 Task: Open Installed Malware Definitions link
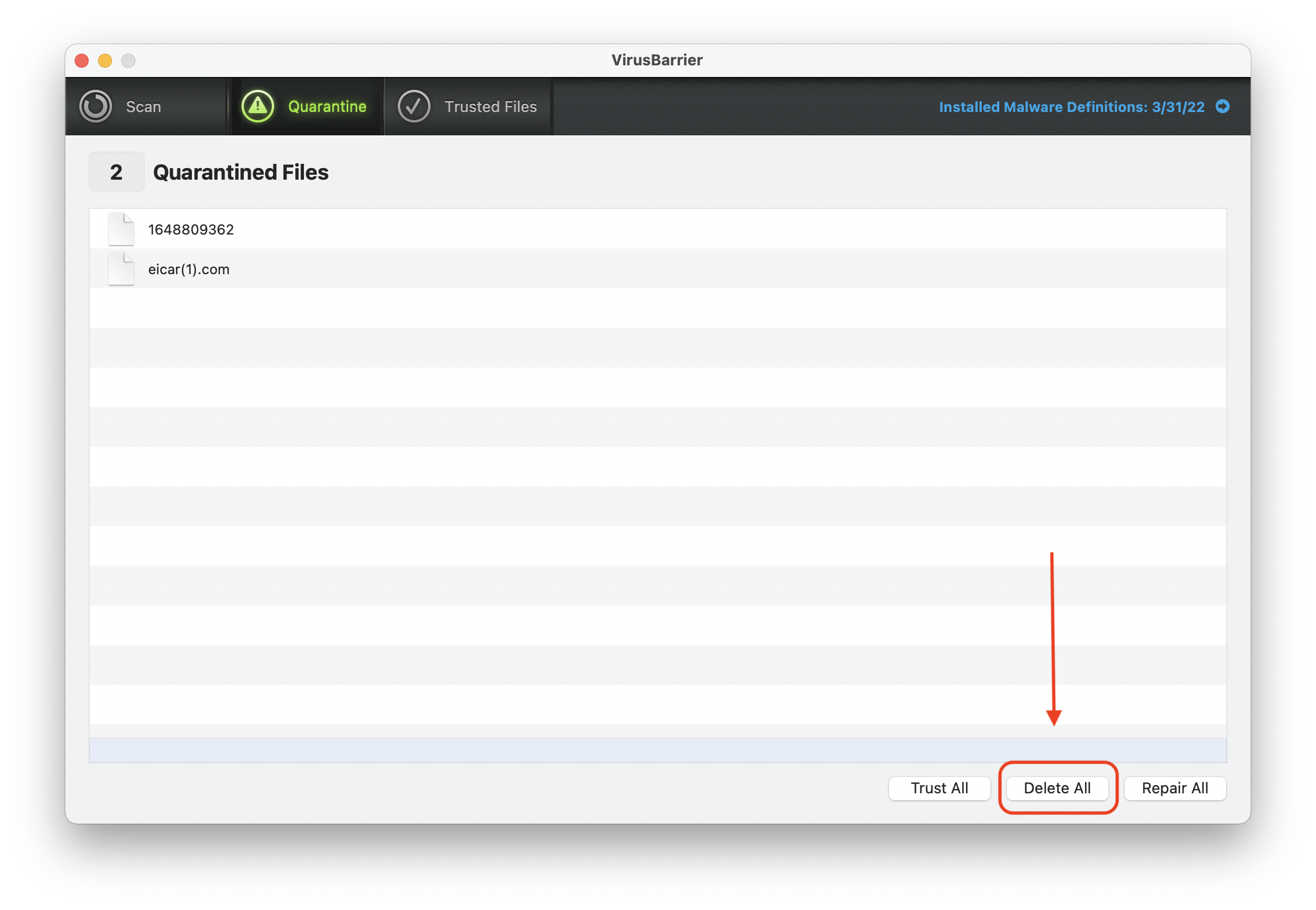point(1072,107)
